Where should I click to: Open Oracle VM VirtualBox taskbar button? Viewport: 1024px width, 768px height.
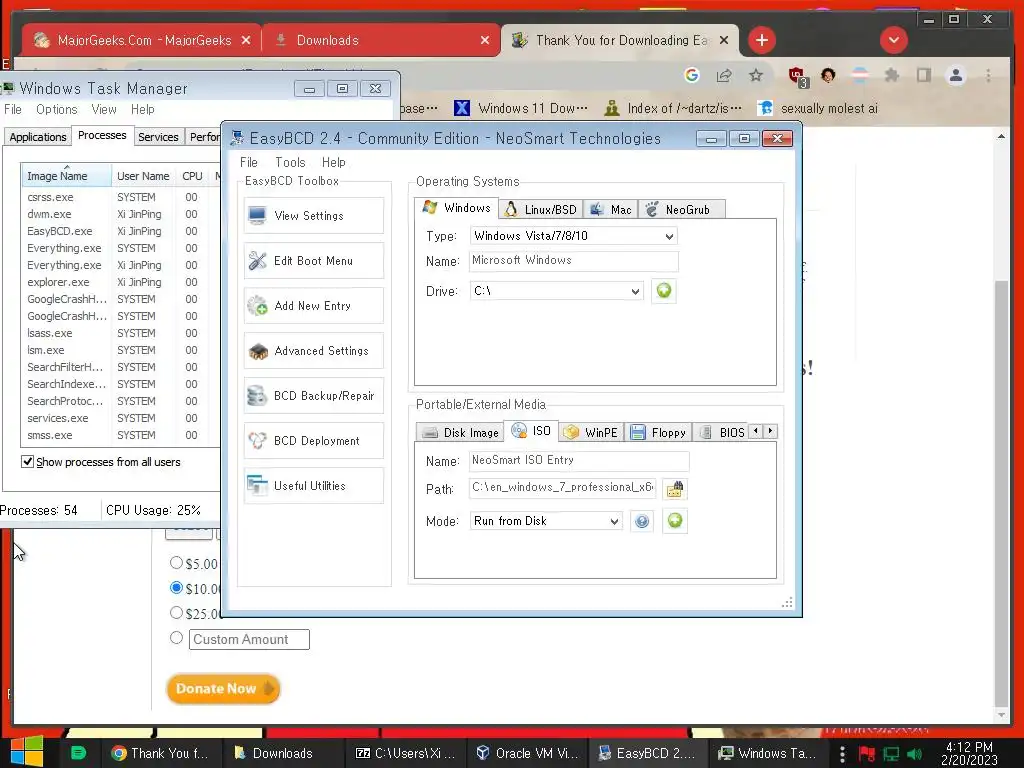click(x=528, y=753)
